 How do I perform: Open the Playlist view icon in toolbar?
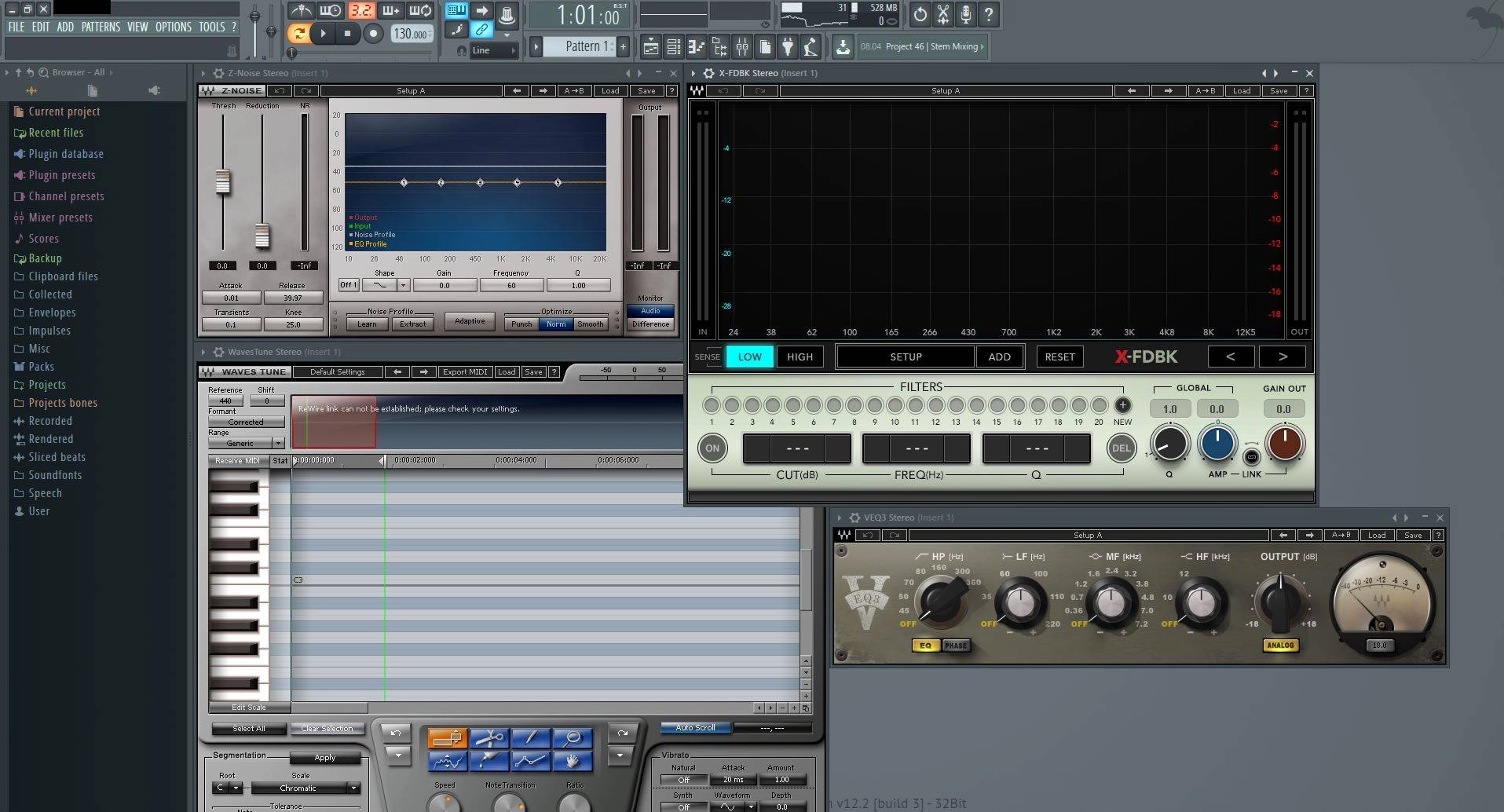[651, 46]
